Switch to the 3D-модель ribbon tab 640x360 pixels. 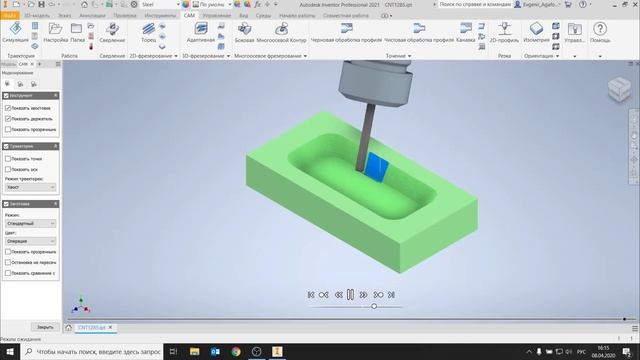click(37, 16)
